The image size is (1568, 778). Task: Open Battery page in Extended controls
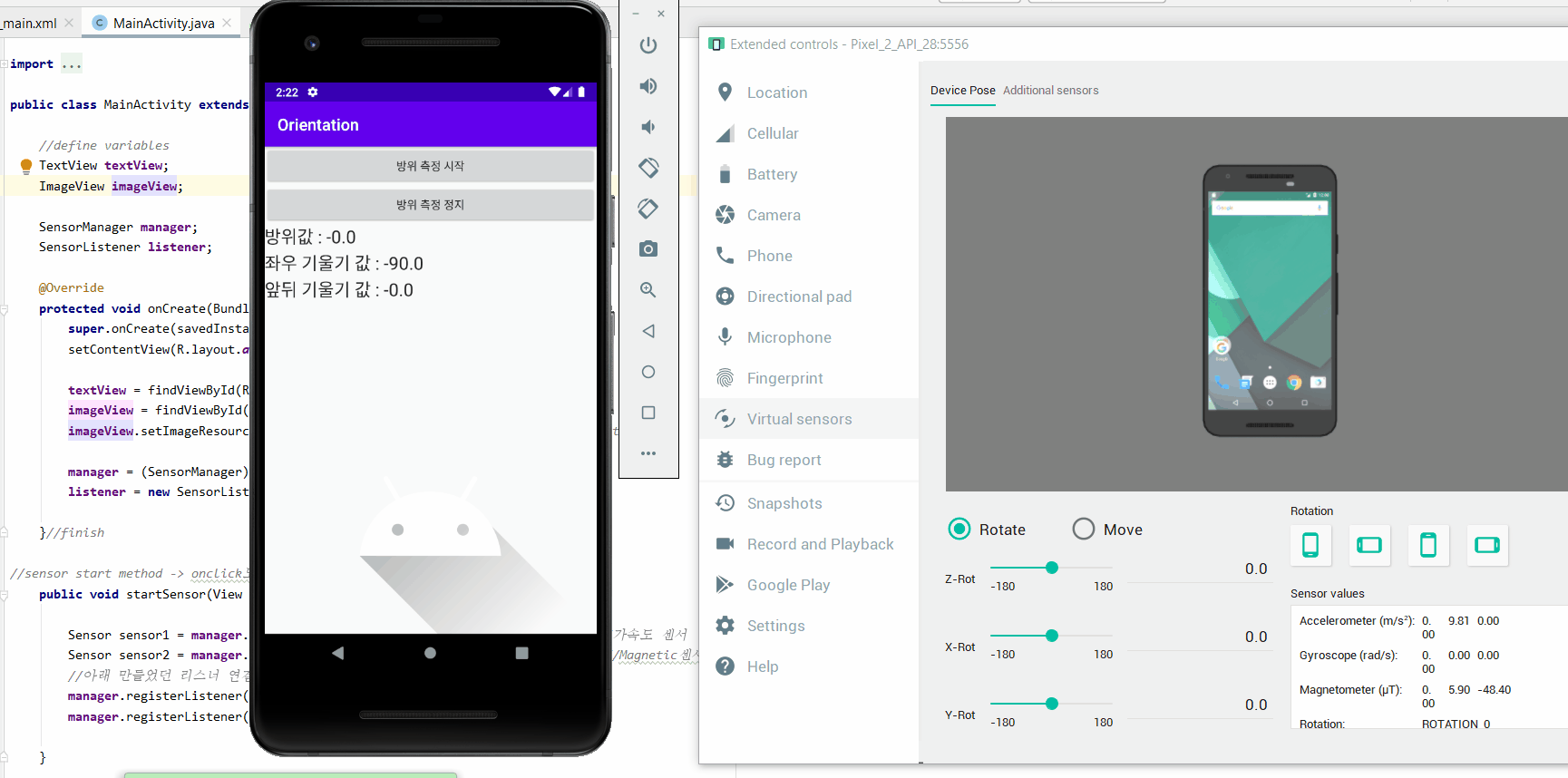pyautogui.click(x=809, y=174)
